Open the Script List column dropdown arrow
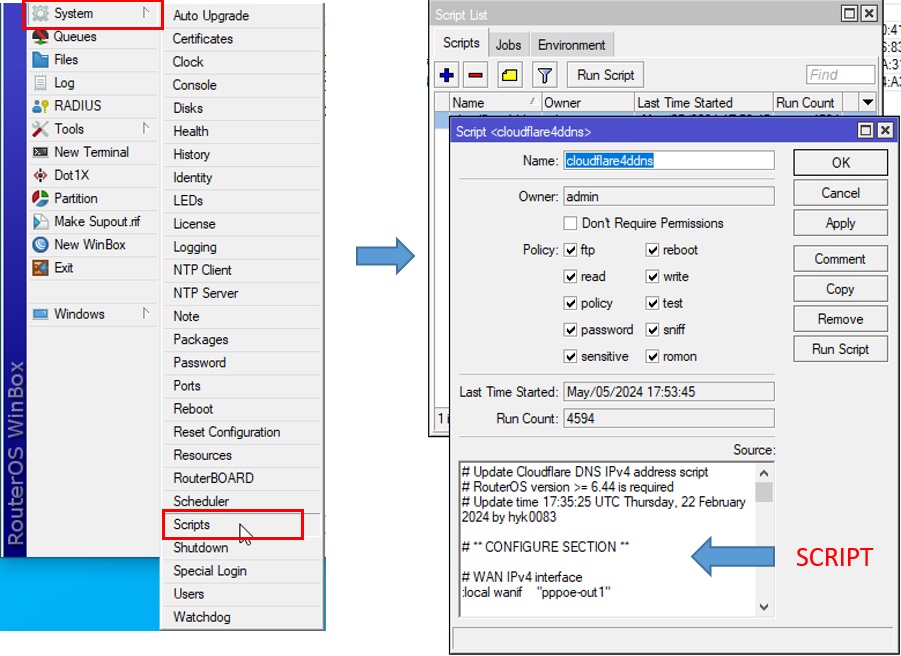Image resolution: width=901 pixels, height=656 pixels. click(868, 102)
